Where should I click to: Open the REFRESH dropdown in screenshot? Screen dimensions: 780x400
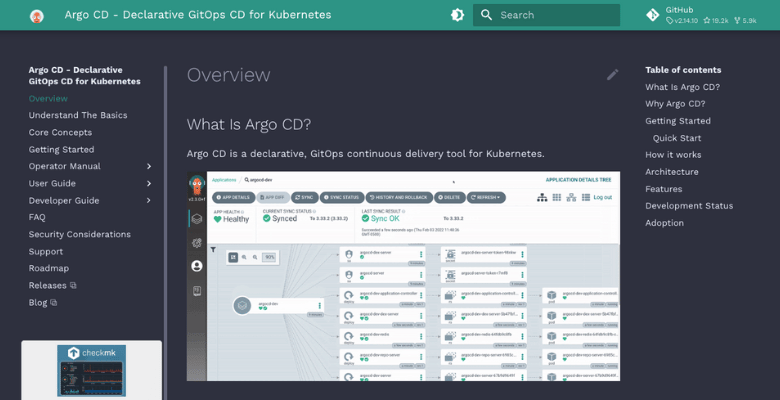(x=486, y=198)
